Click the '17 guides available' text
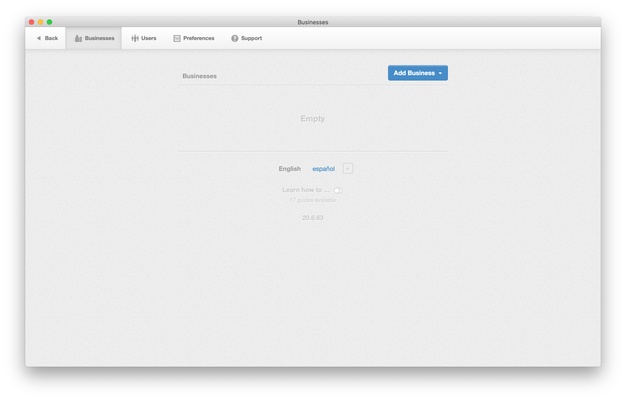This screenshot has width=626, height=400. [x=313, y=200]
